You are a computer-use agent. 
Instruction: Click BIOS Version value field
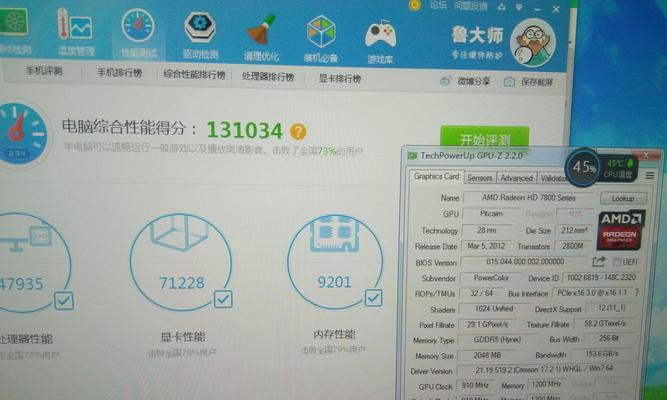[525, 262]
